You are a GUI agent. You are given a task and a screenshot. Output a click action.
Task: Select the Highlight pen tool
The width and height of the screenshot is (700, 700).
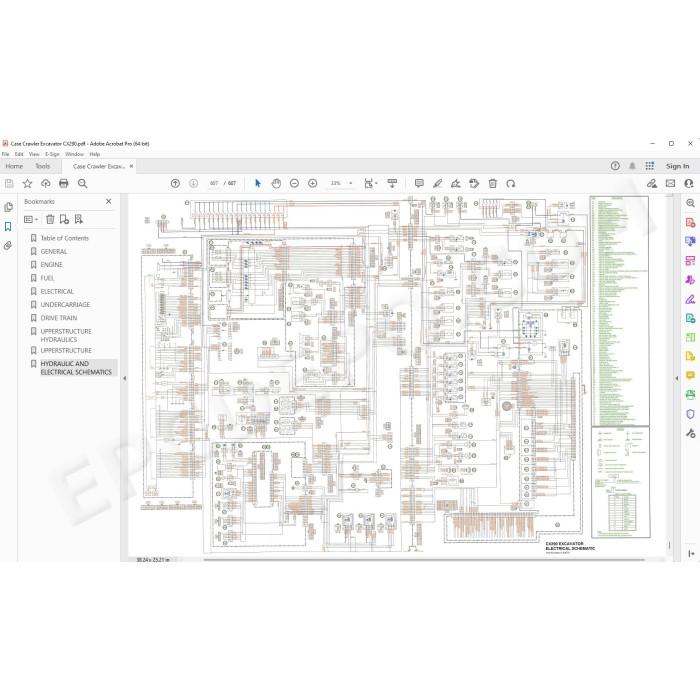(438, 183)
